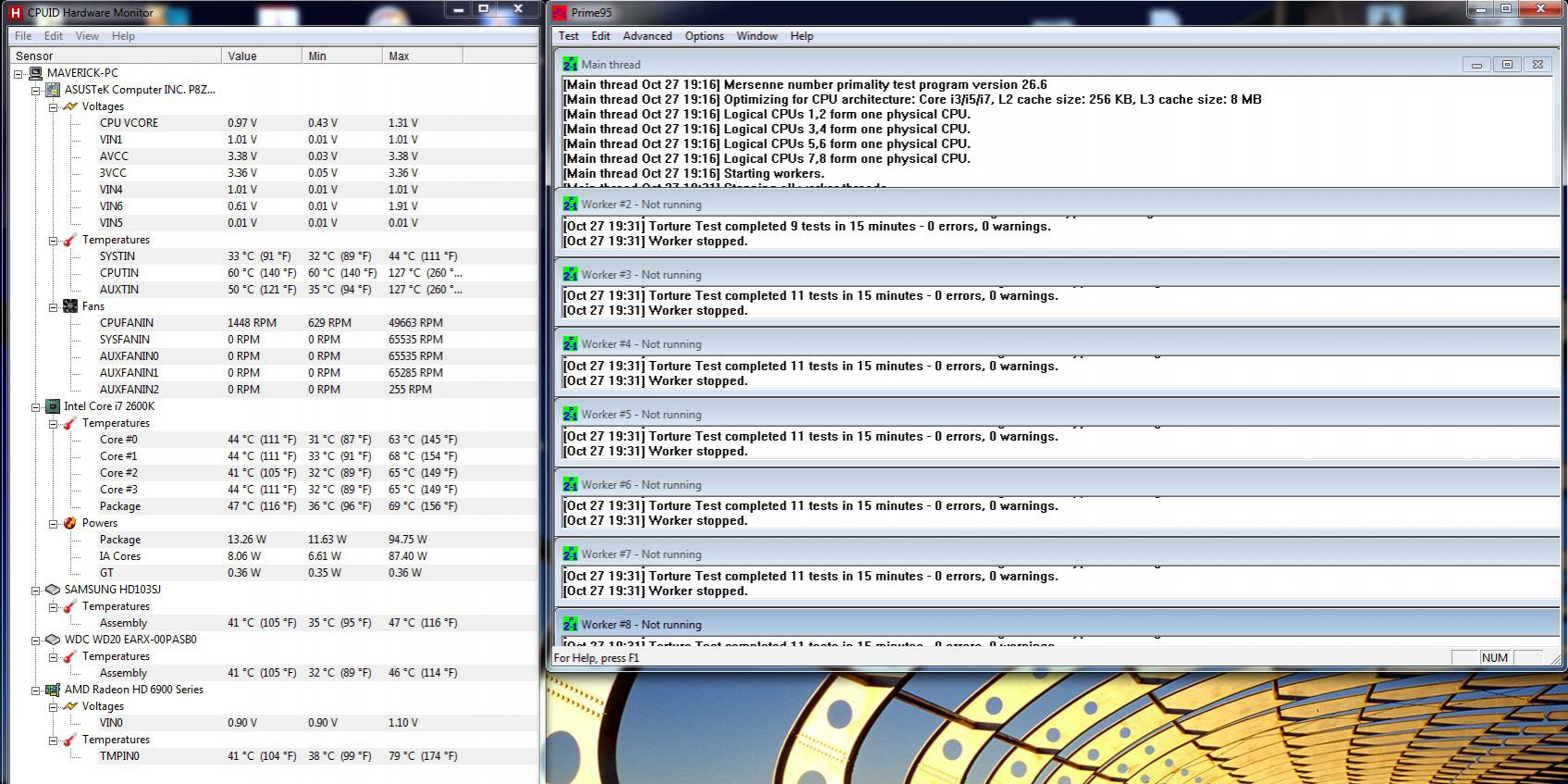
Task: Collapse the SAMSUNG HD103SJ node
Action: [x=36, y=590]
